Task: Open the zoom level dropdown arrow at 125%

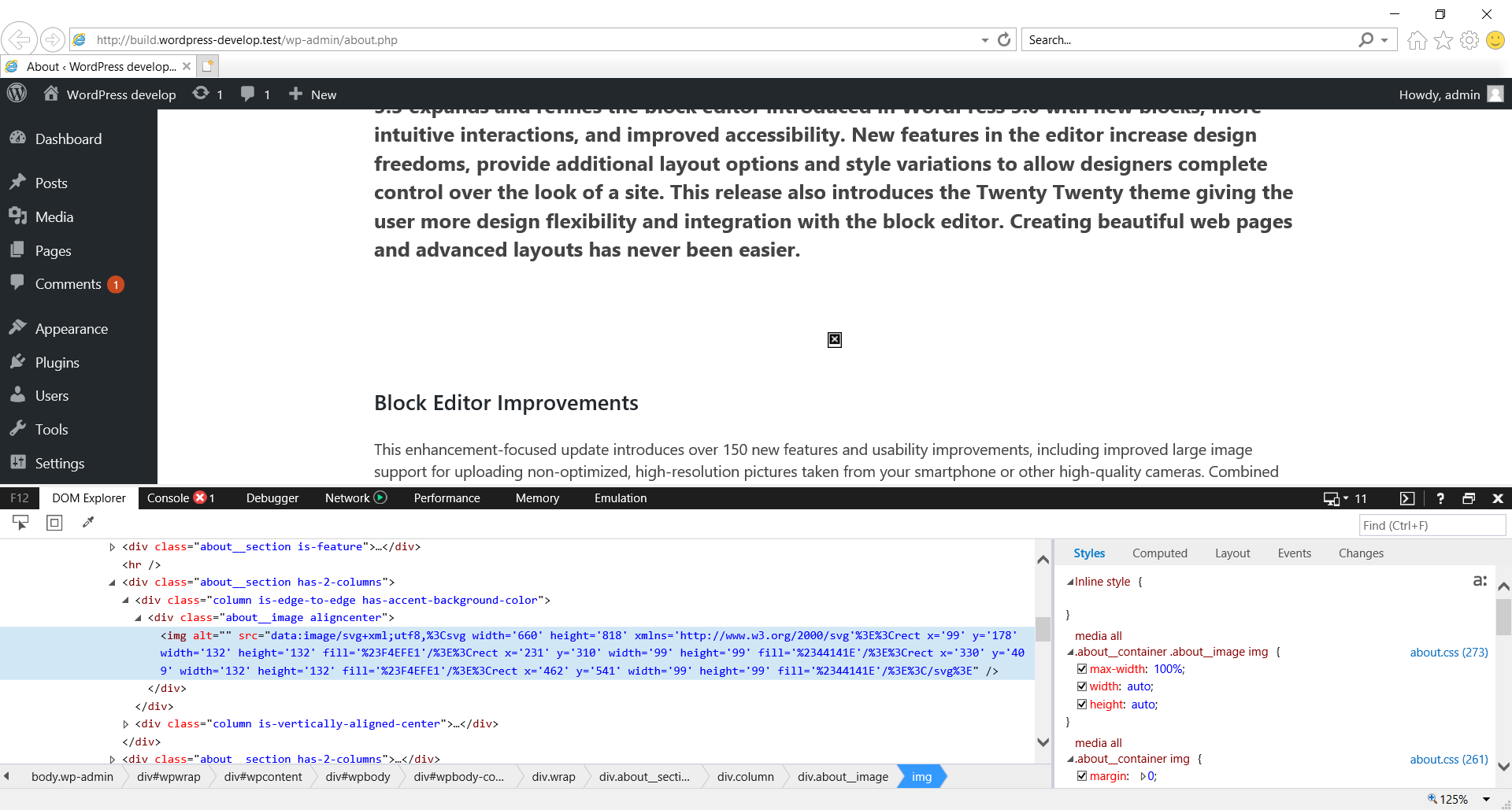Action: 1486,799
